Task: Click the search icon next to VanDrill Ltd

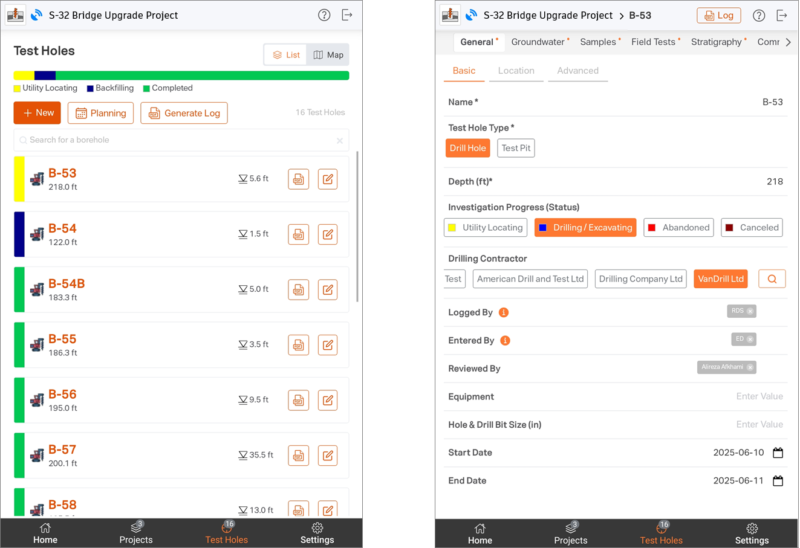Action: coord(771,279)
